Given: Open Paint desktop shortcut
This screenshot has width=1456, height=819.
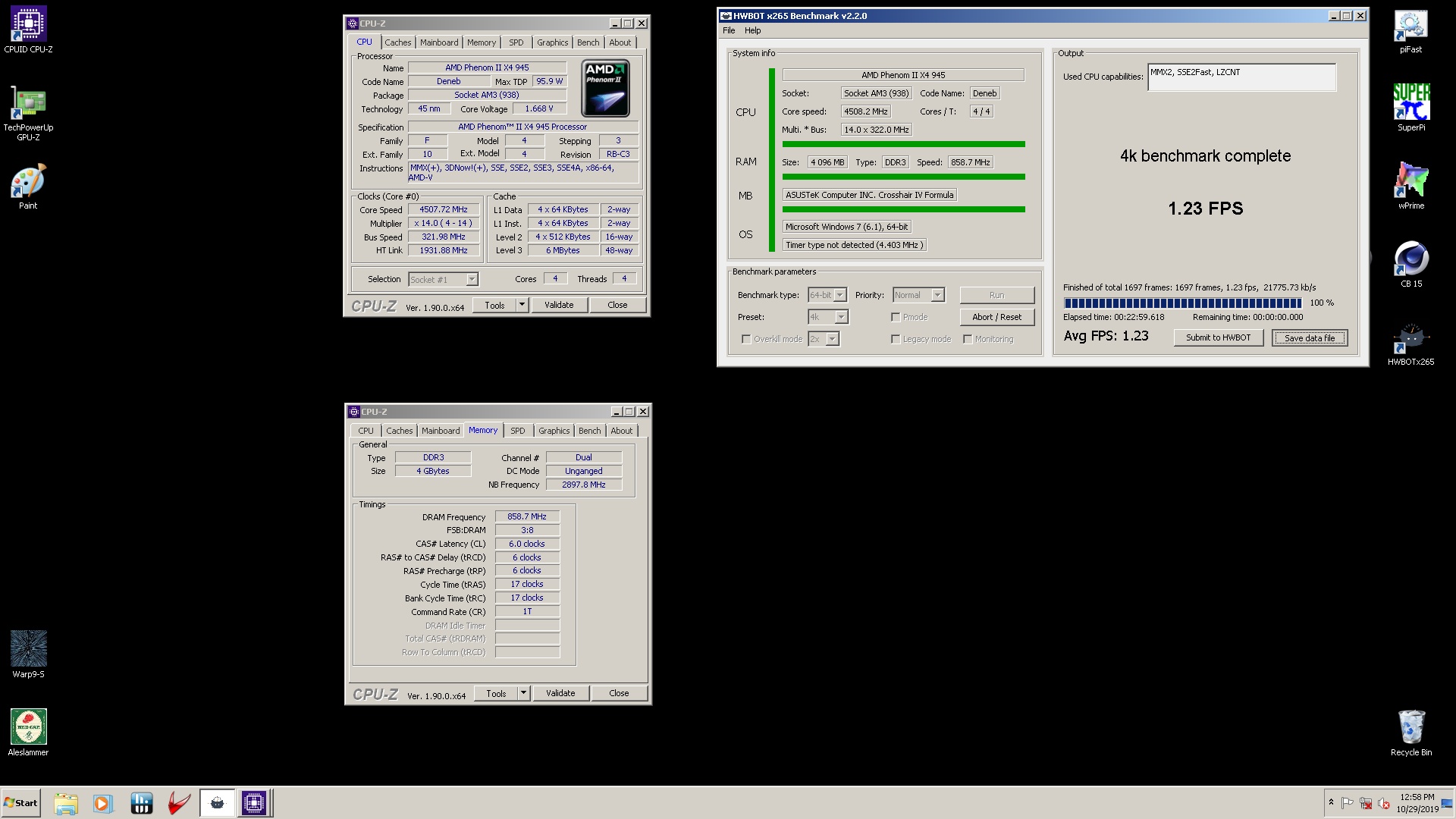Looking at the screenshot, I should click(28, 187).
